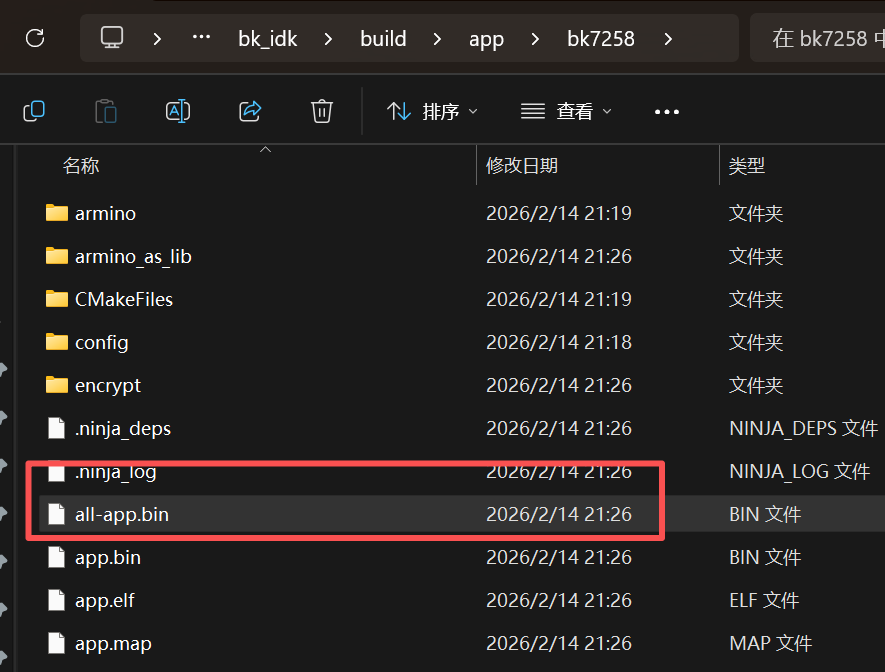Focus the search box for bk7258
The width and height of the screenshot is (885, 672).
point(817,38)
